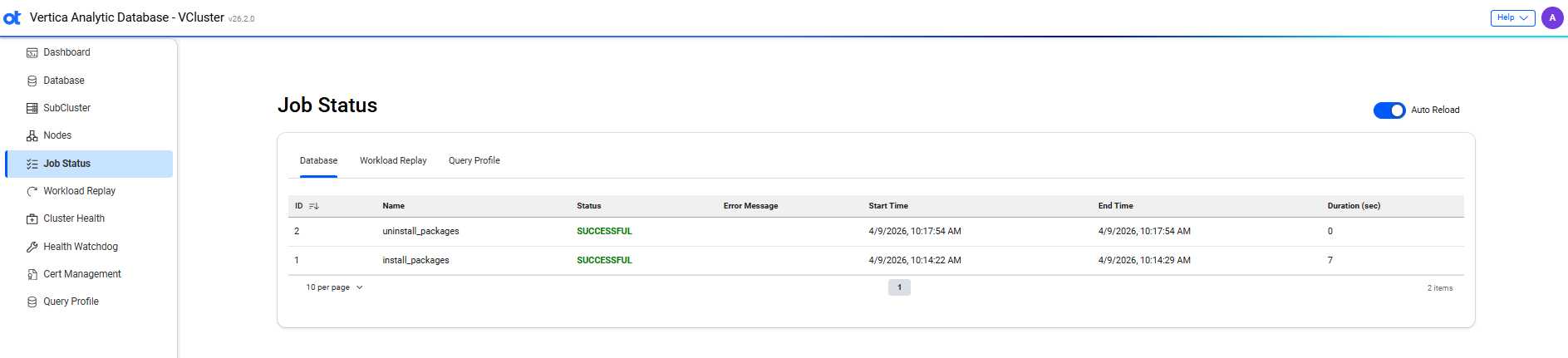Click the duration value 7
Viewport: 1568px width, 358px height.
tap(1330, 261)
